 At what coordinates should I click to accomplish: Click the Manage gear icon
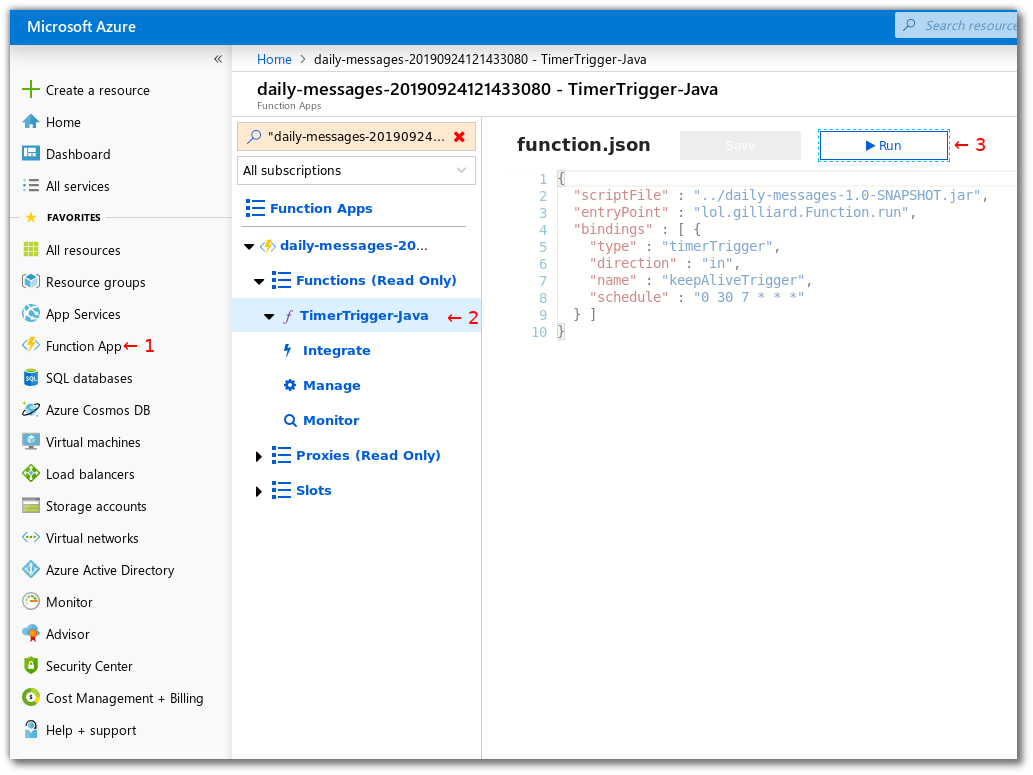289,386
